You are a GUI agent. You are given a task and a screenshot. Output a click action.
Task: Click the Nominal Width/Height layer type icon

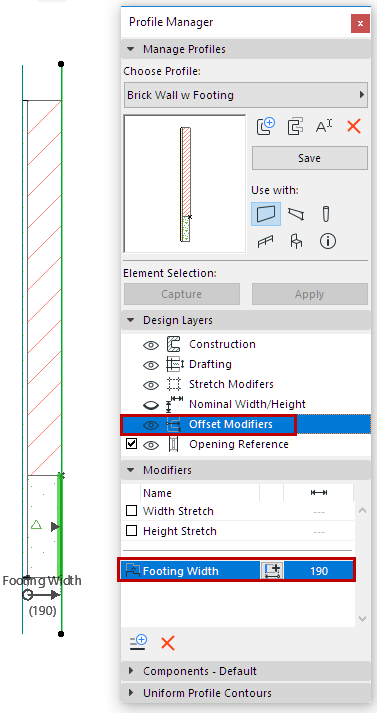(175, 404)
